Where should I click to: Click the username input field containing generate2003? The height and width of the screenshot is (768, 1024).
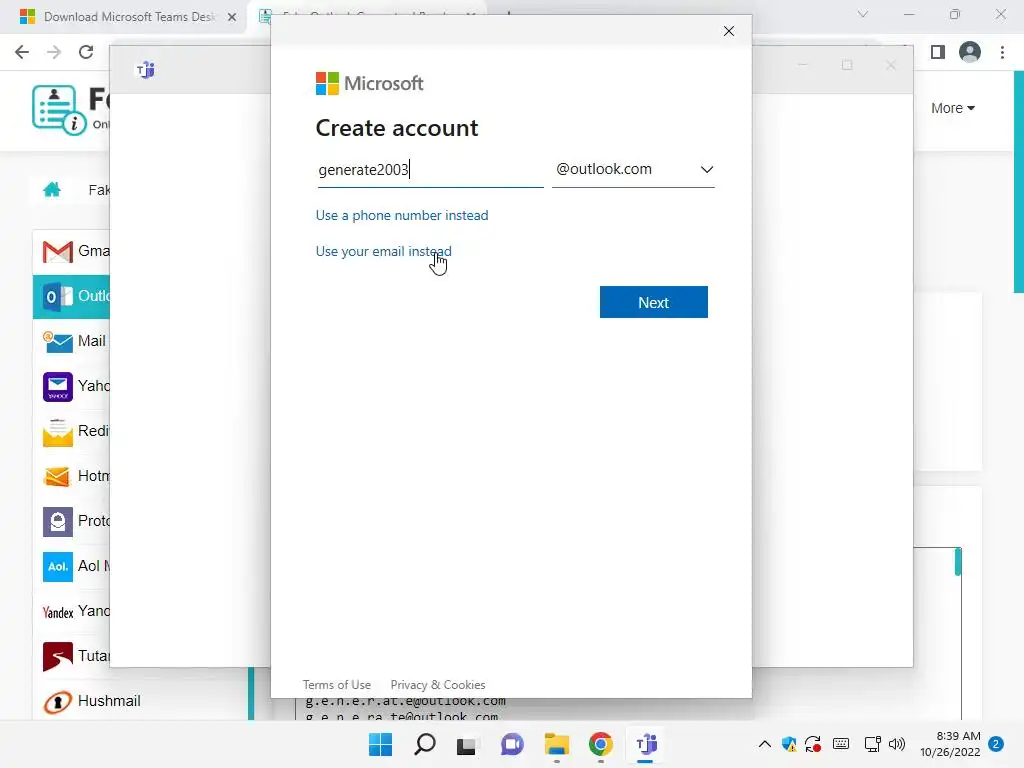point(430,170)
